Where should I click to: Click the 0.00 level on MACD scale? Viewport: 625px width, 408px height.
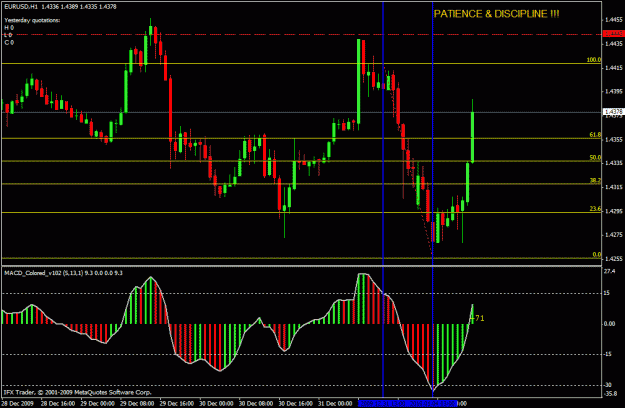tap(610, 324)
